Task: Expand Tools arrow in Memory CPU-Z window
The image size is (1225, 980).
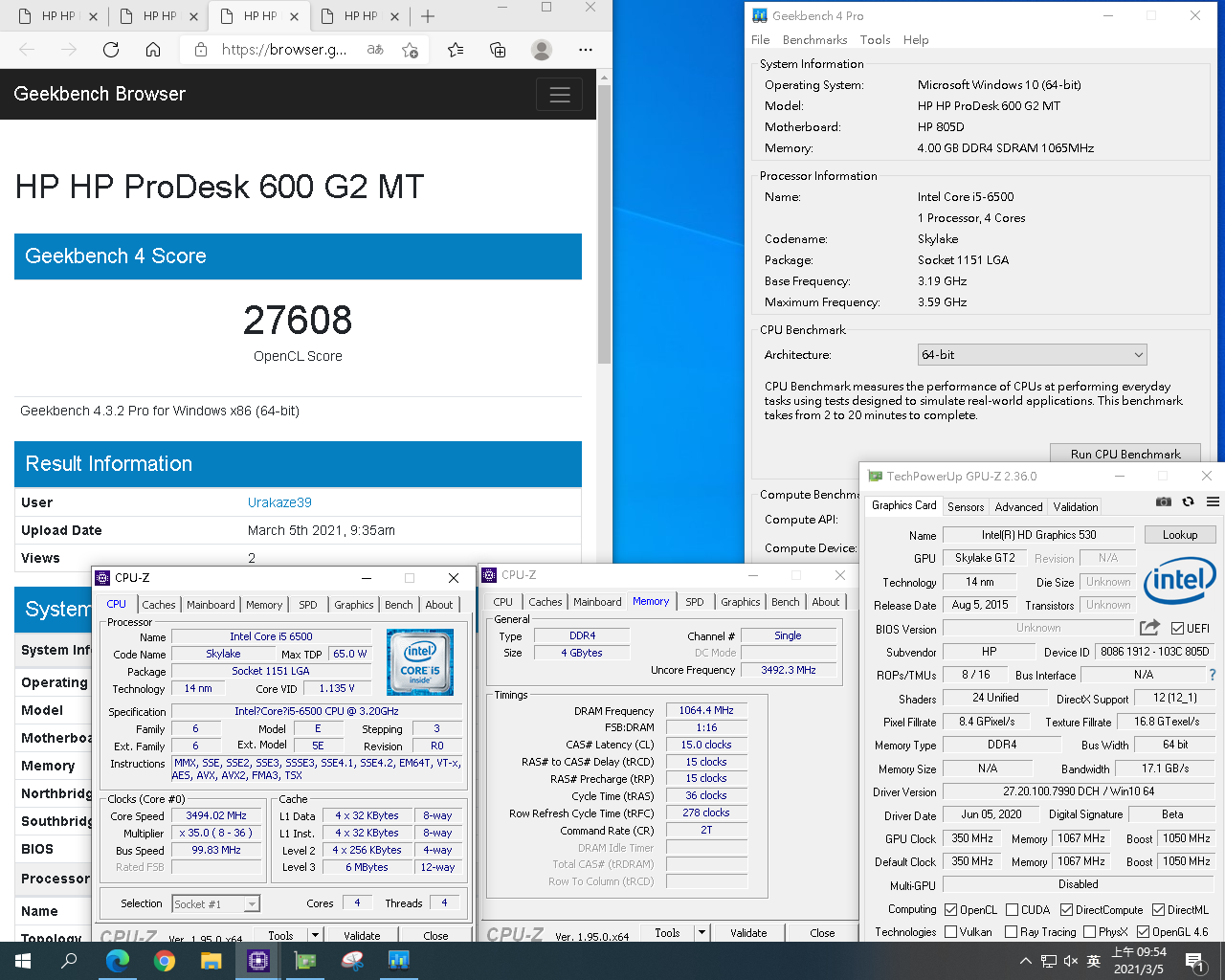Action: pos(702,932)
